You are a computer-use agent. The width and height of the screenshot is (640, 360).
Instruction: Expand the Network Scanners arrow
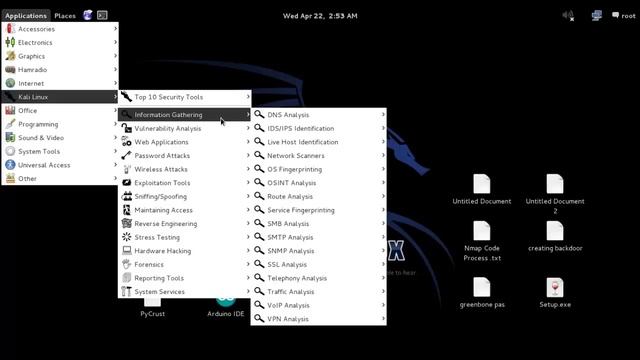[383, 155]
